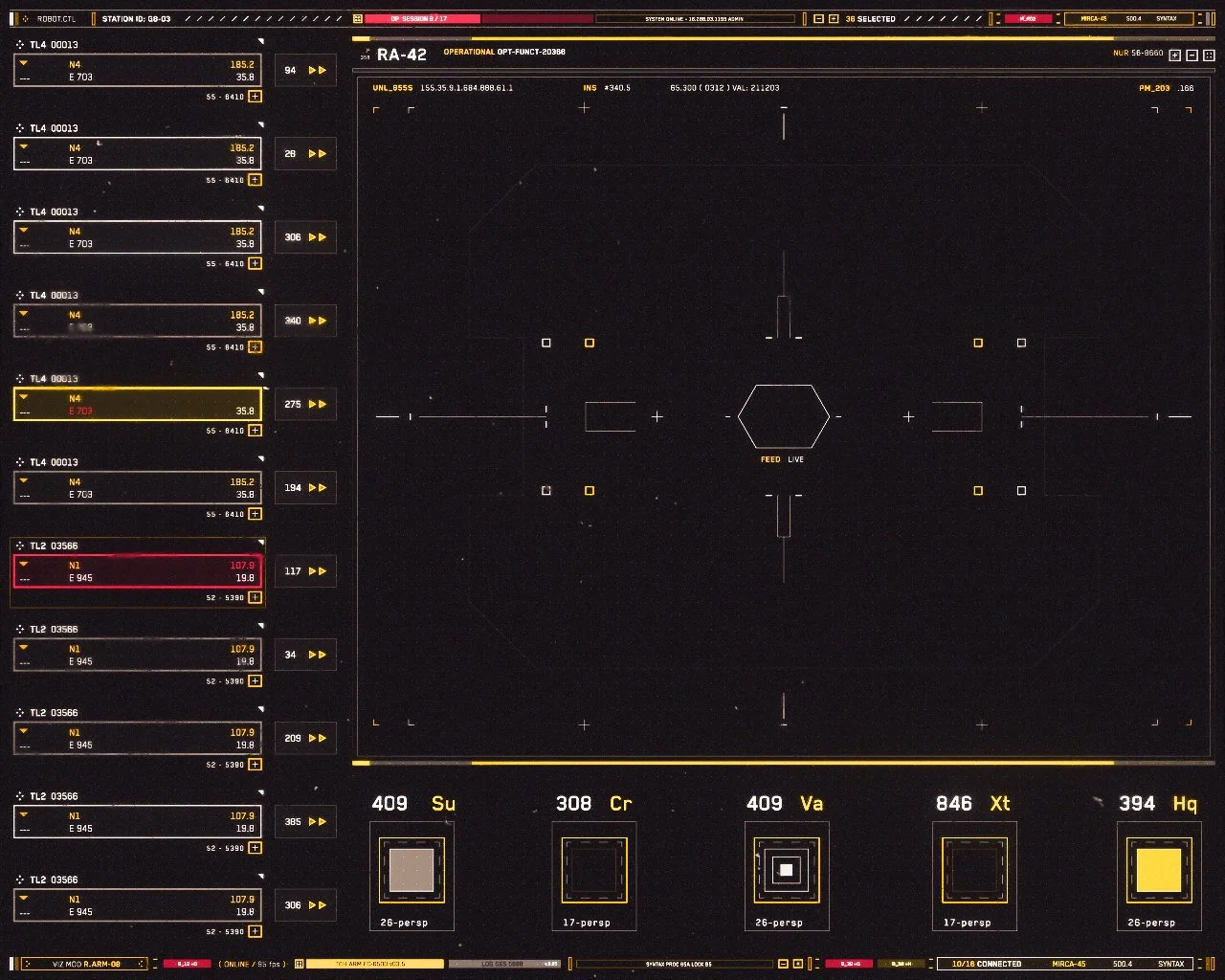
Task: Select the 394 Hq preset heading
Action: [x=1158, y=804]
